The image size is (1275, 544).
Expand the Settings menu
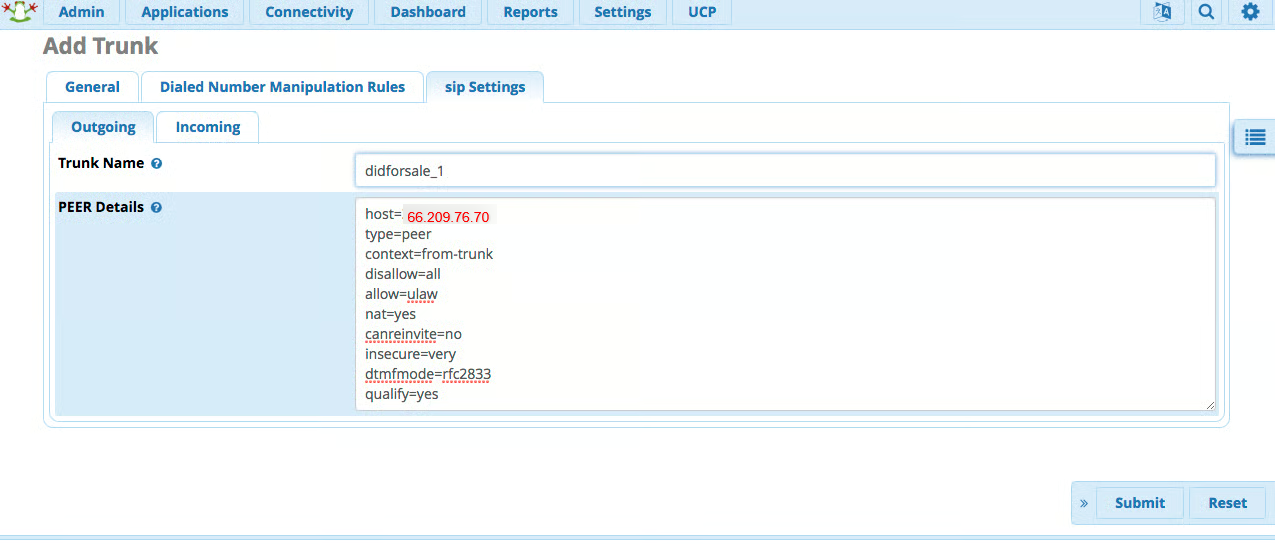pyautogui.click(x=622, y=12)
